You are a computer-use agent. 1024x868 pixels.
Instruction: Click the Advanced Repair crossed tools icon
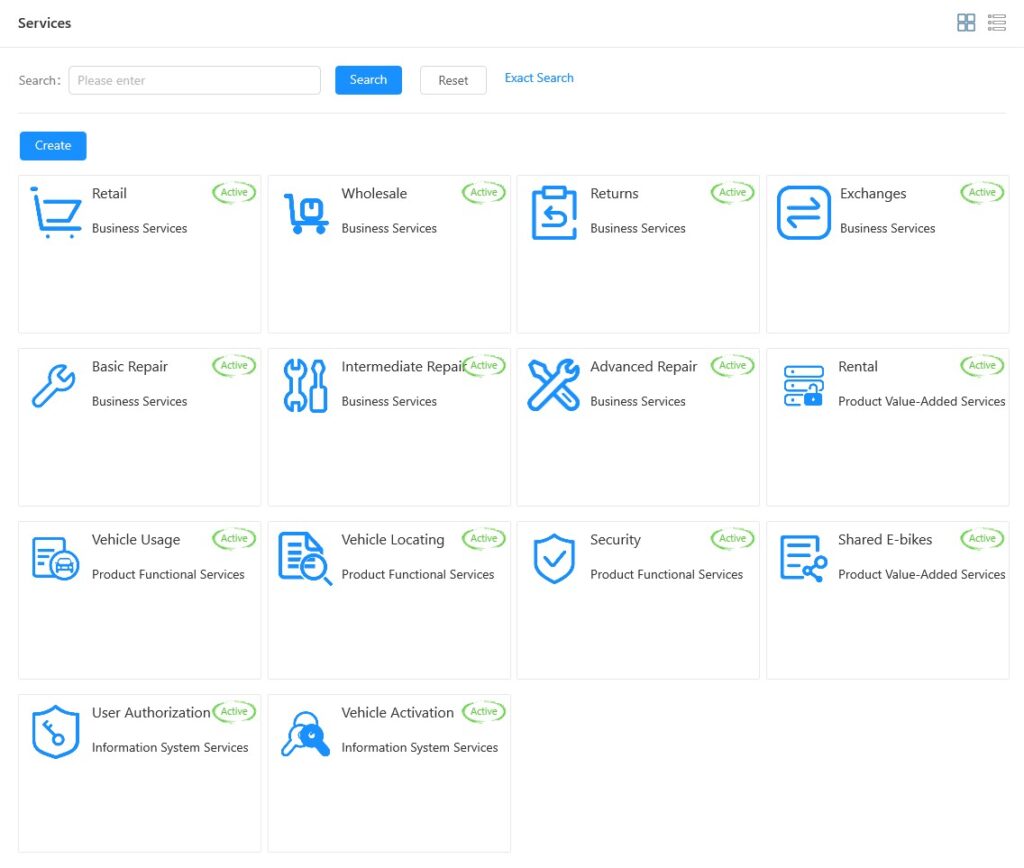click(x=554, y=385)
